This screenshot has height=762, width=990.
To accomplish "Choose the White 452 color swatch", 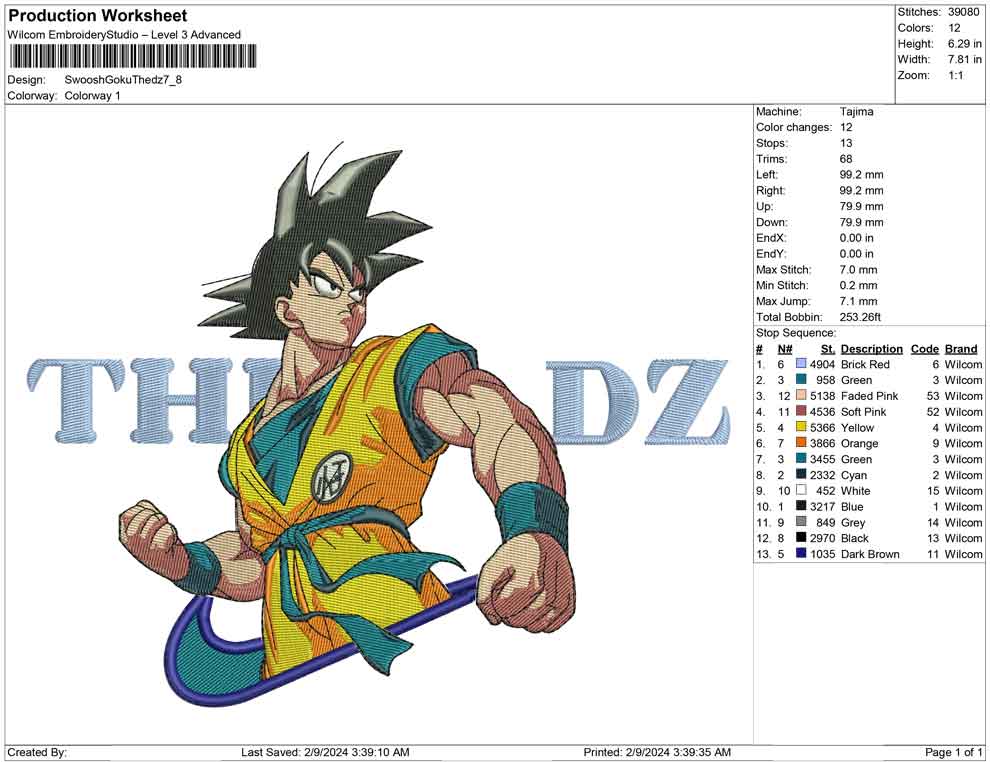I will click(x=801, y=490).
